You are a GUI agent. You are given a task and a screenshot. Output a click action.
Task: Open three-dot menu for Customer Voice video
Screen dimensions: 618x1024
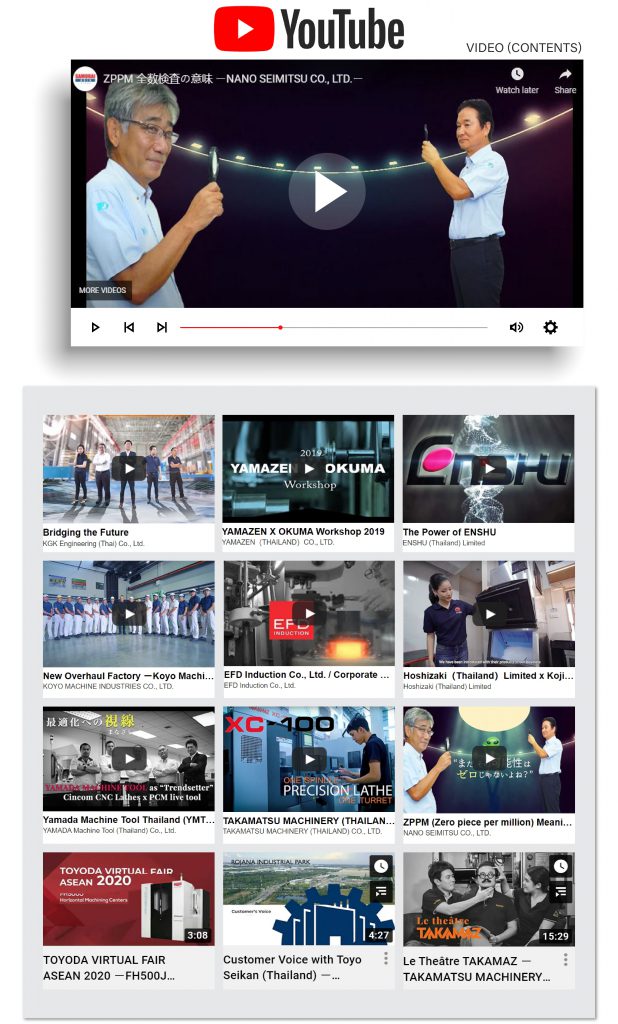[x=386, y=959]
